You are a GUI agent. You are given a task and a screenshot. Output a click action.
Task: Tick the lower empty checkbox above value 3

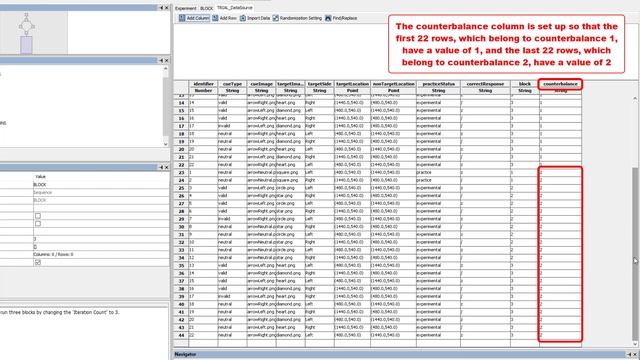38,224
